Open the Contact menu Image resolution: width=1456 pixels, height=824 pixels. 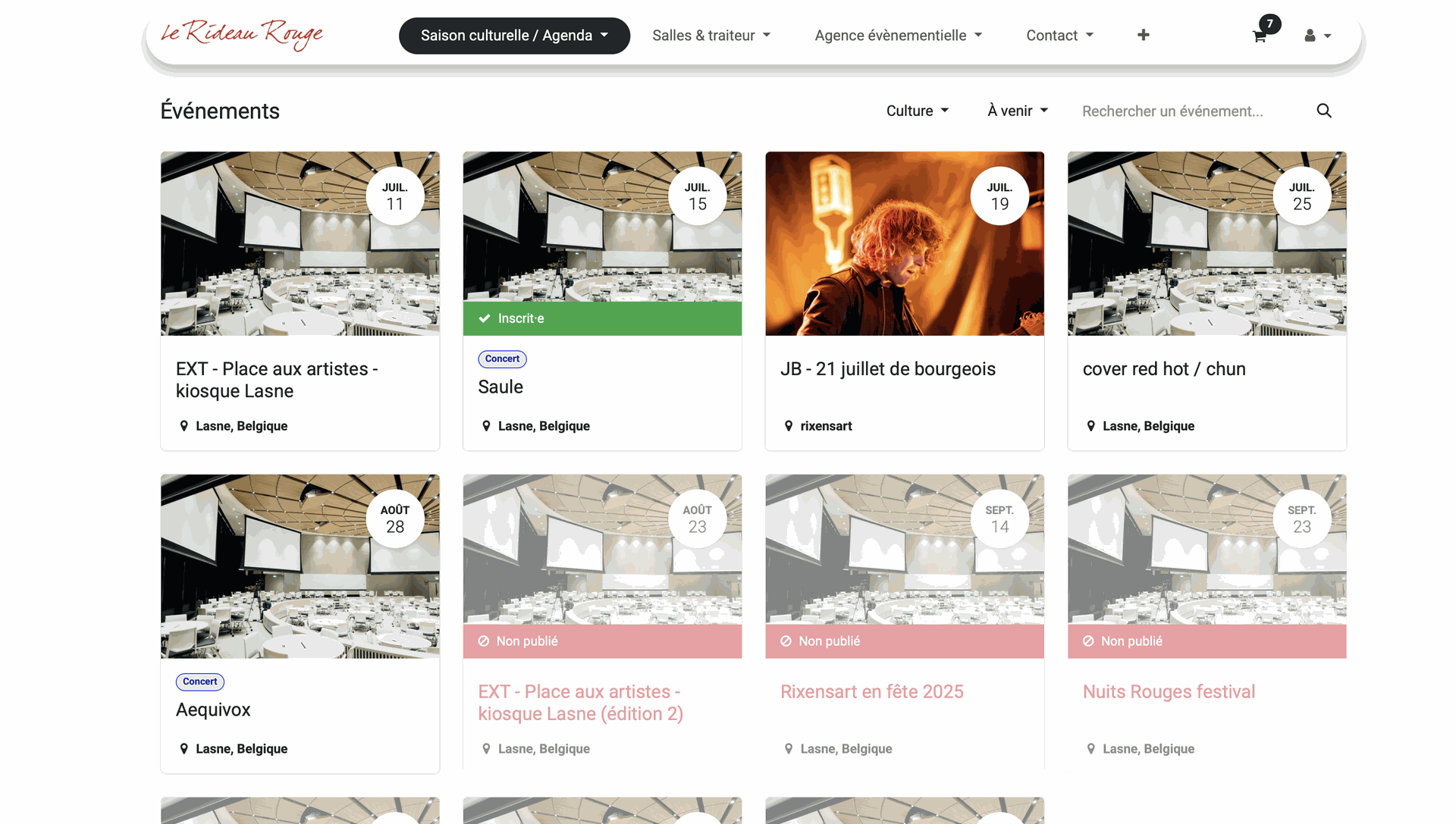point(1059,36)
